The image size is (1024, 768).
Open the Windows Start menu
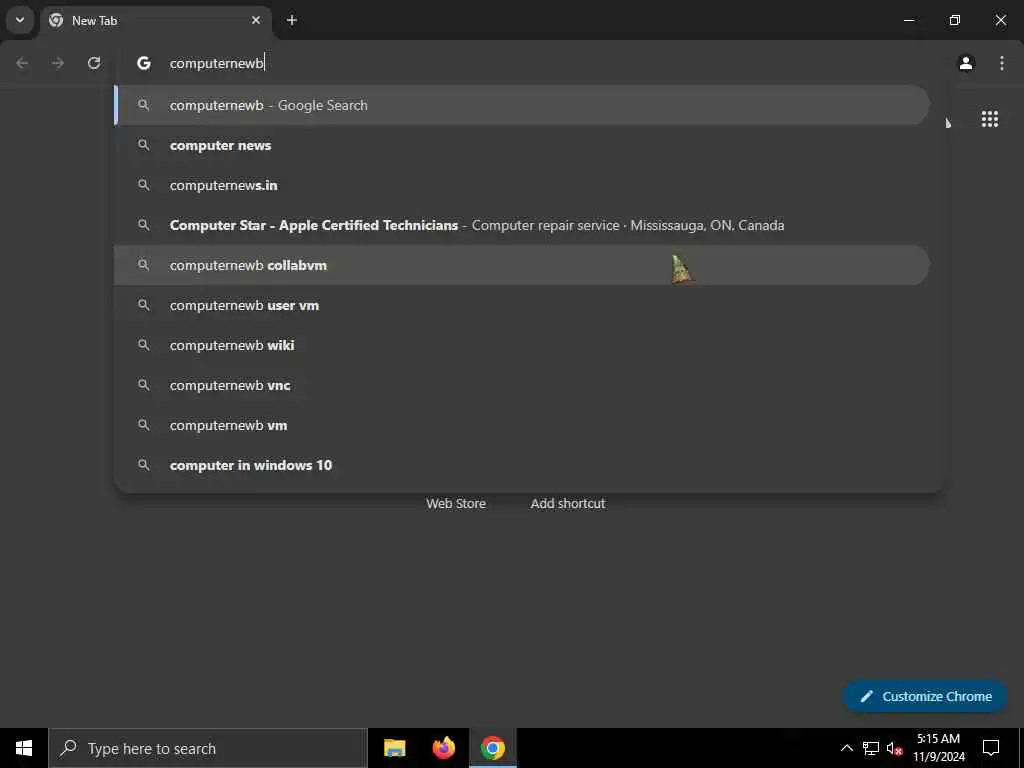pos(24,748)
